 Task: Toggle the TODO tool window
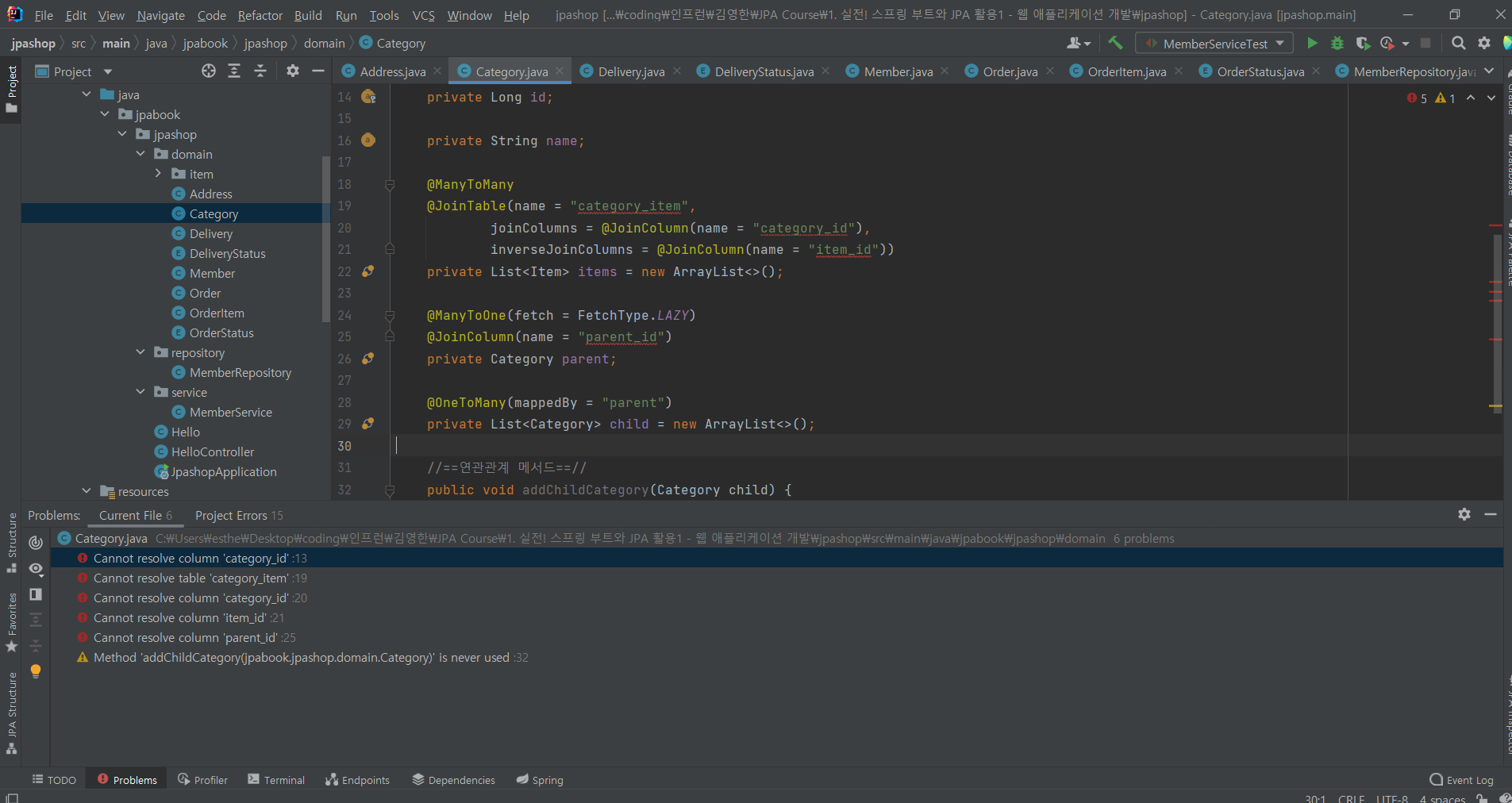[x=54, y=780]
